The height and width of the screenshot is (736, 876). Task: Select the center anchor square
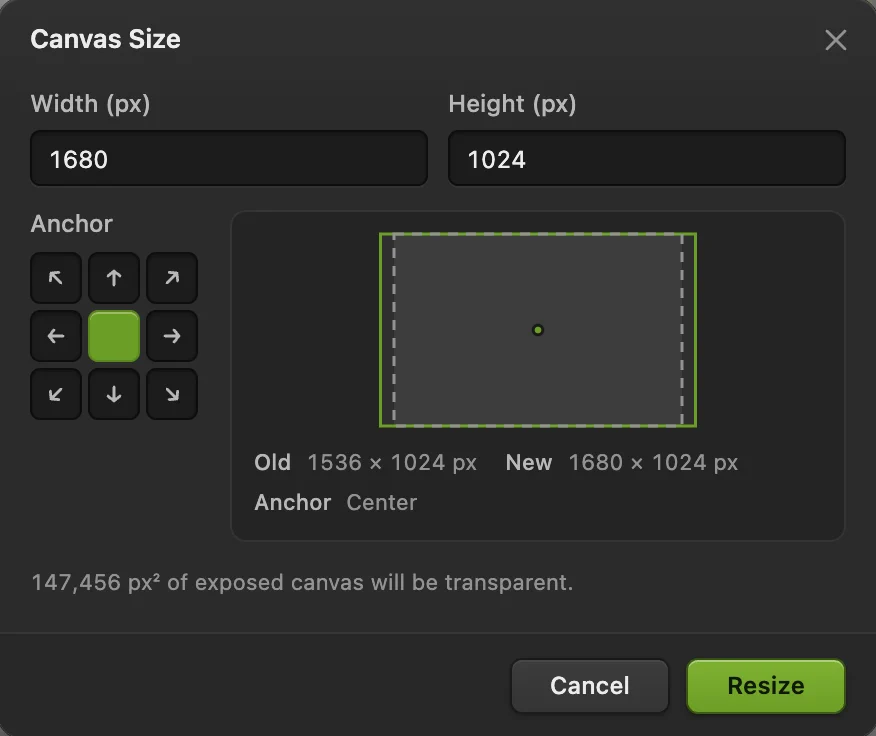click(114, 336)
